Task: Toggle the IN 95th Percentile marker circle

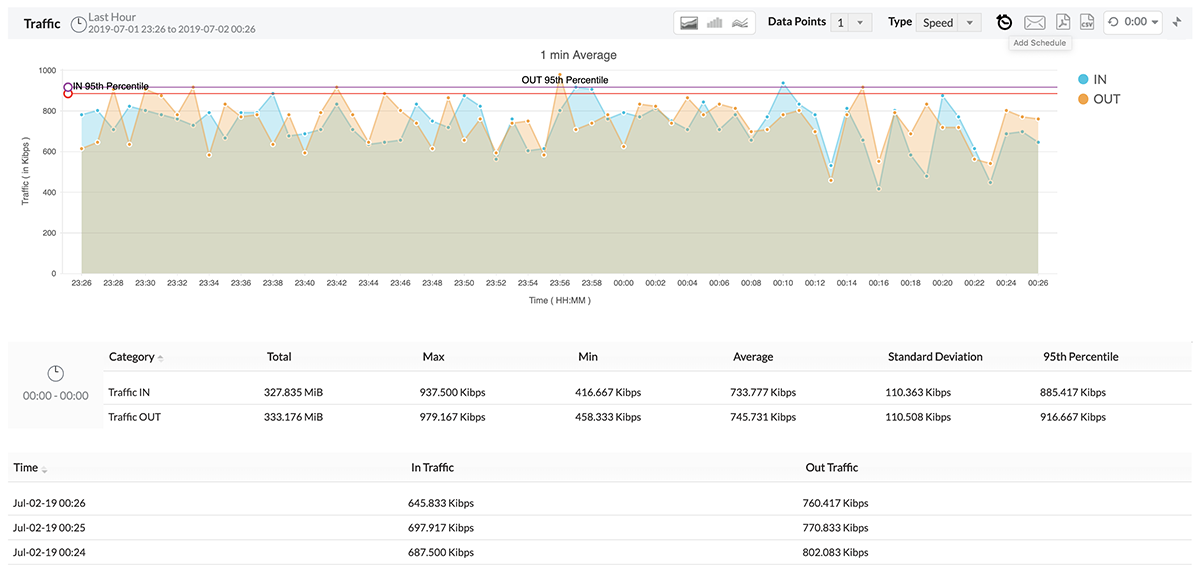Action: 68,87
